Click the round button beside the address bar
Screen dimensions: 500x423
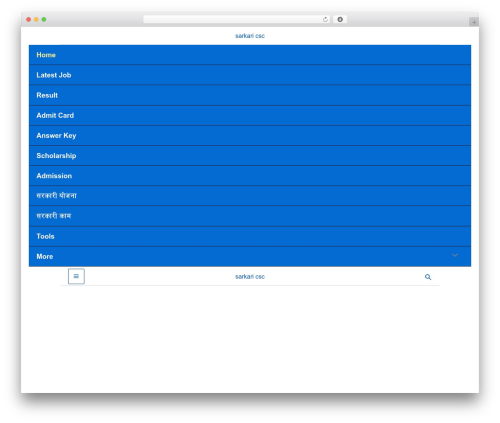pyautogui.click(x=340, y=19)
